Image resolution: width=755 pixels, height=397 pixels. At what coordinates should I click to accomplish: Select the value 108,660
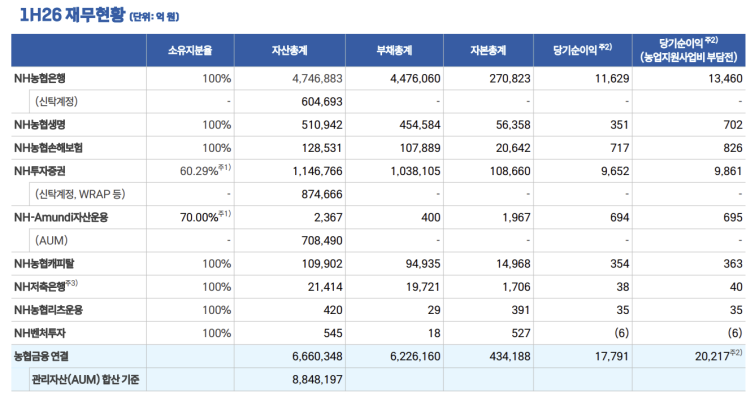(x=510, y=171)
